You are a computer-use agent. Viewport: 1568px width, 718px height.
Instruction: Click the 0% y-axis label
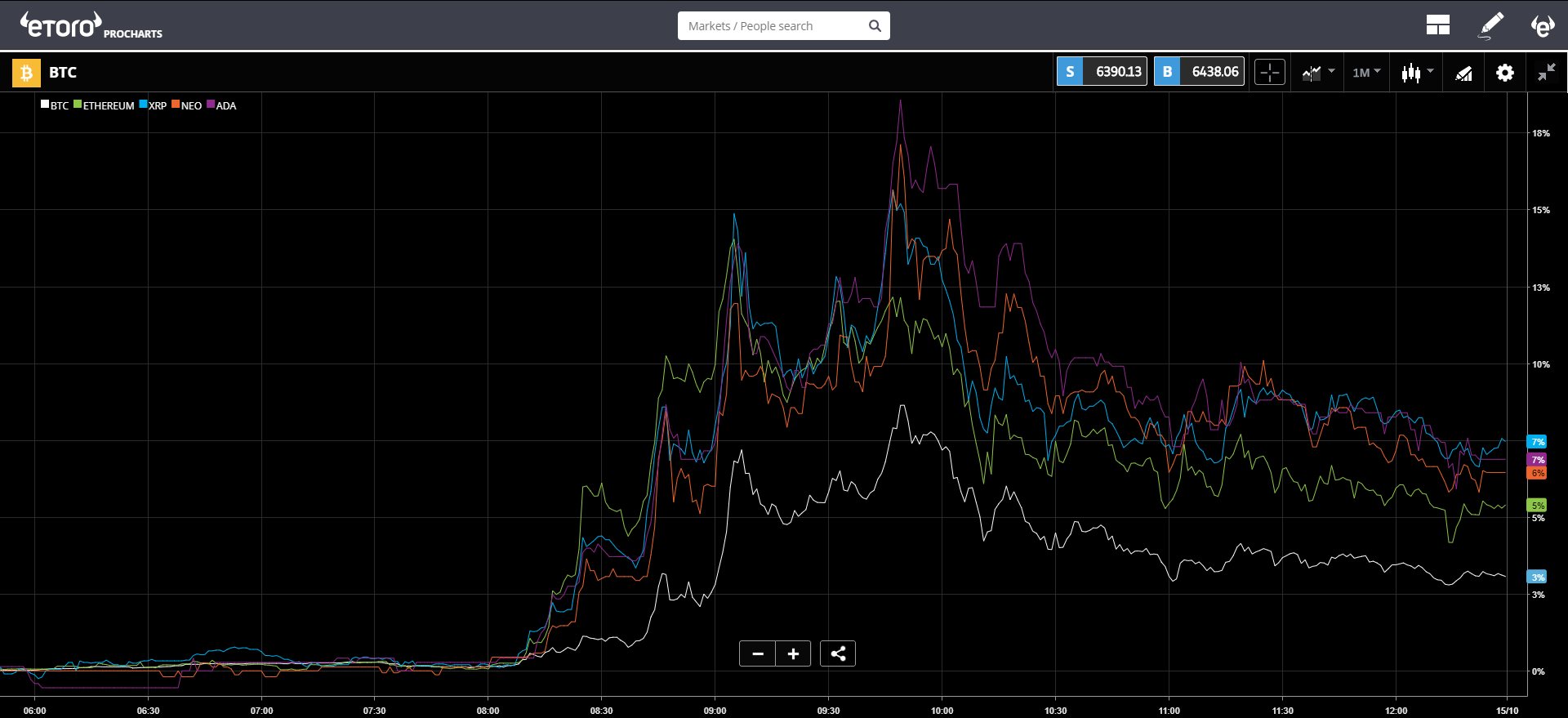tap(1538, 671)
